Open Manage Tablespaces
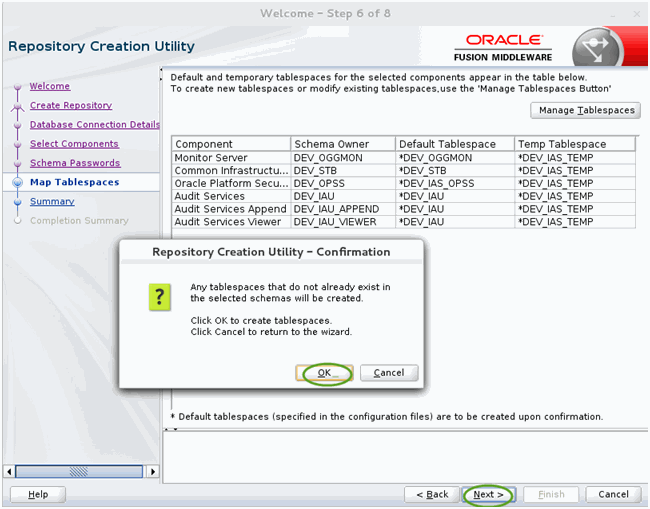The height and width of the screenshot is (509, 650). pos(585,110)
